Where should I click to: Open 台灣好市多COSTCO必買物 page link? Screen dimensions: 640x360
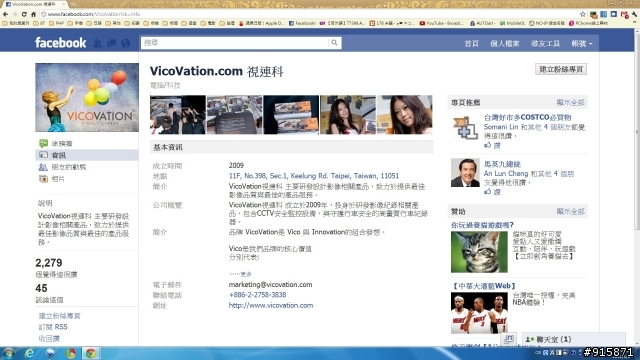(527, 118)
